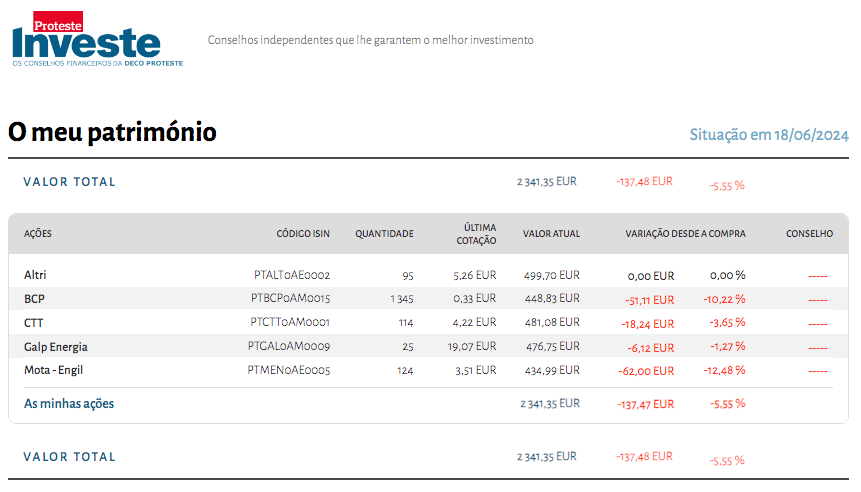Click the 'ÚLTIMA COTAÇÃO' column header
This screenshot has height=492, width=861.
click(x=477, y=234)
